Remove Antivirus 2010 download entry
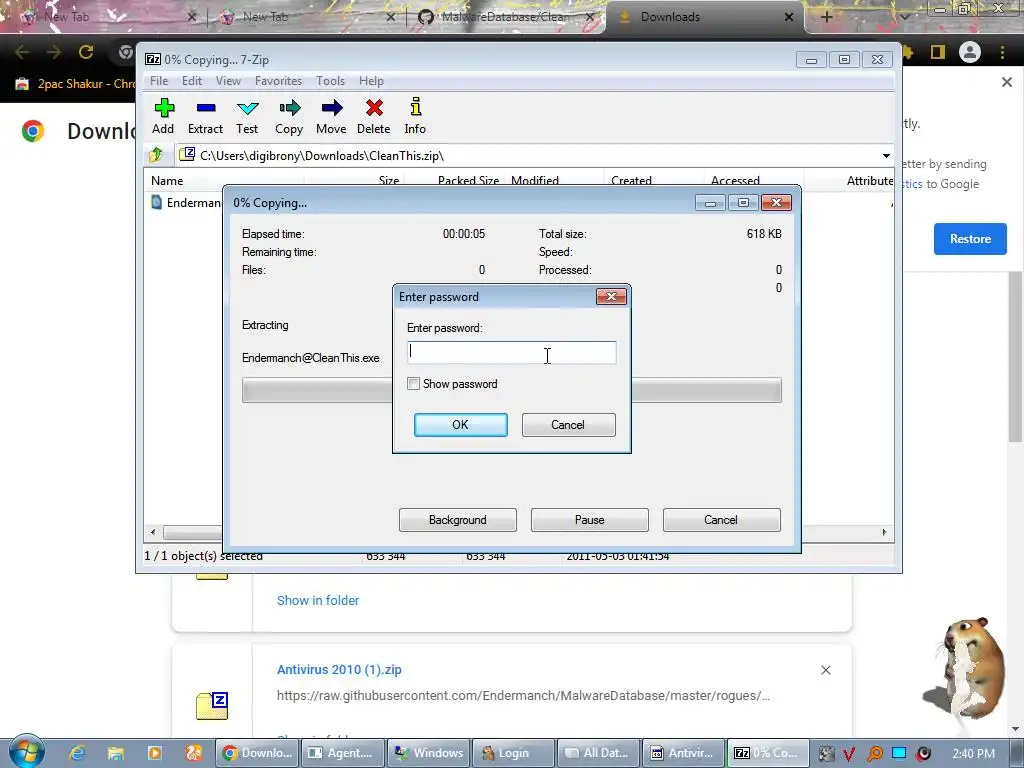This screenshot has width=1024, height=768. [x=825, y=670]
